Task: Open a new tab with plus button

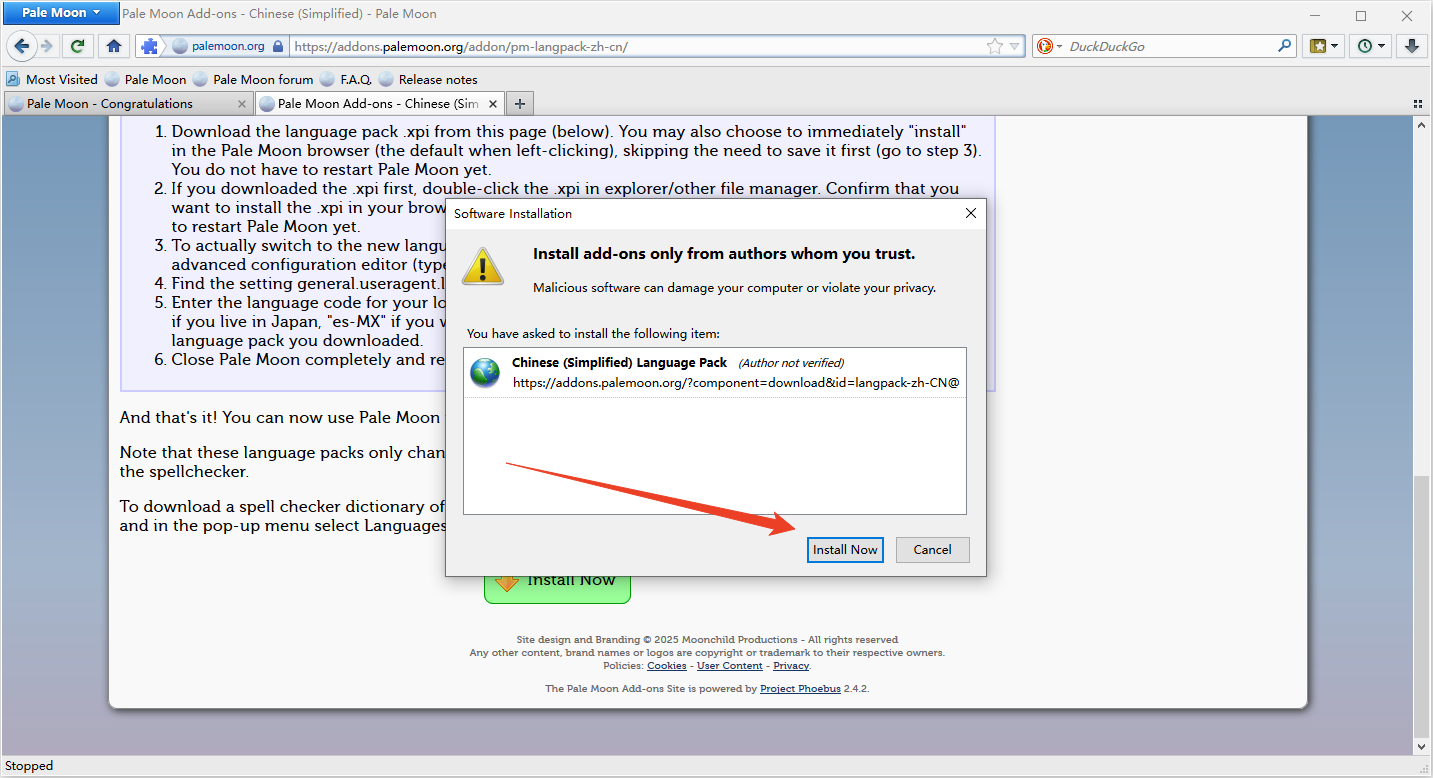Action: [519, 103]
